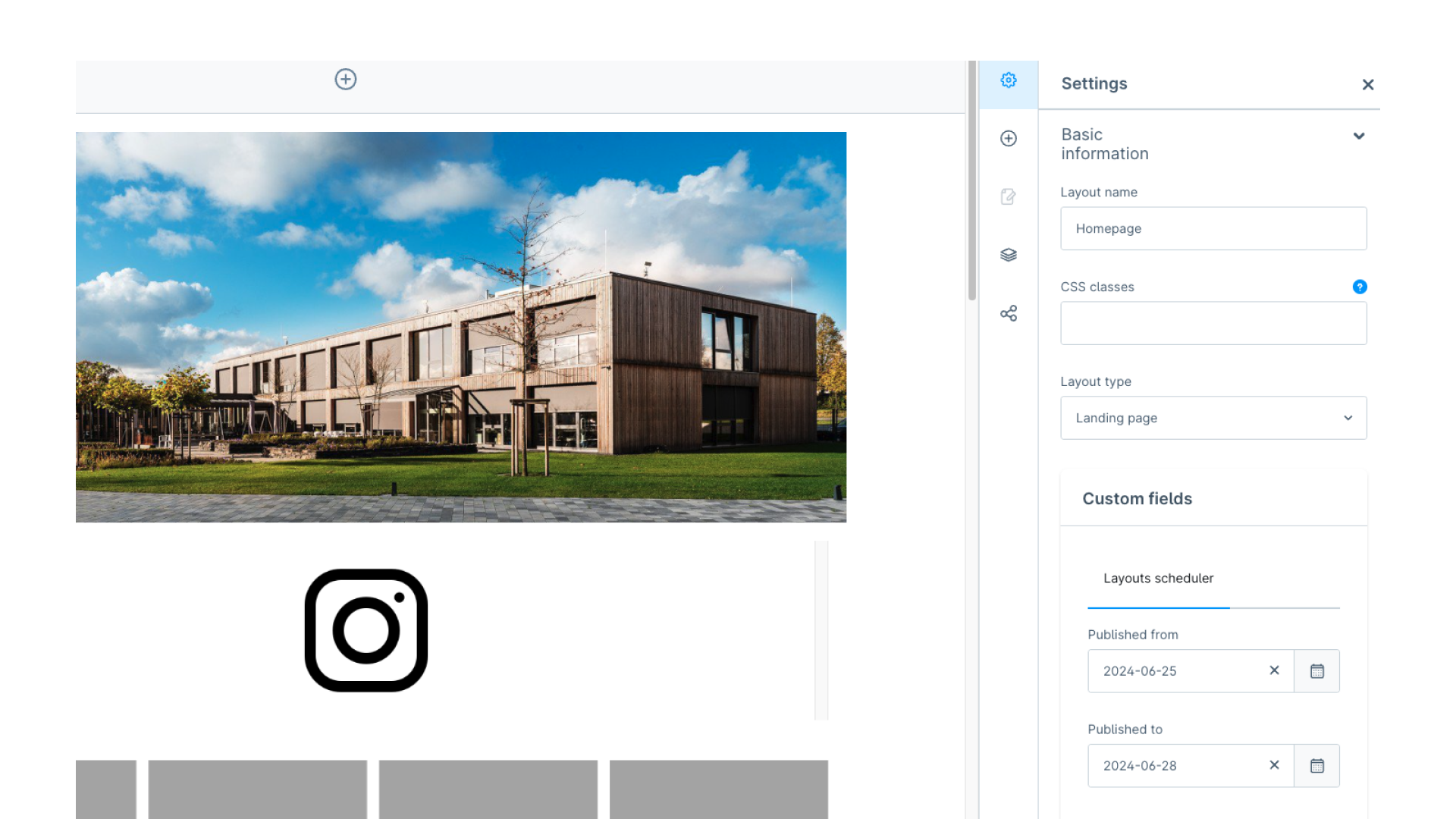Click the edit pencil icon in sidebar
This screenshot has height=819, width=1456.
point(1008,197)
